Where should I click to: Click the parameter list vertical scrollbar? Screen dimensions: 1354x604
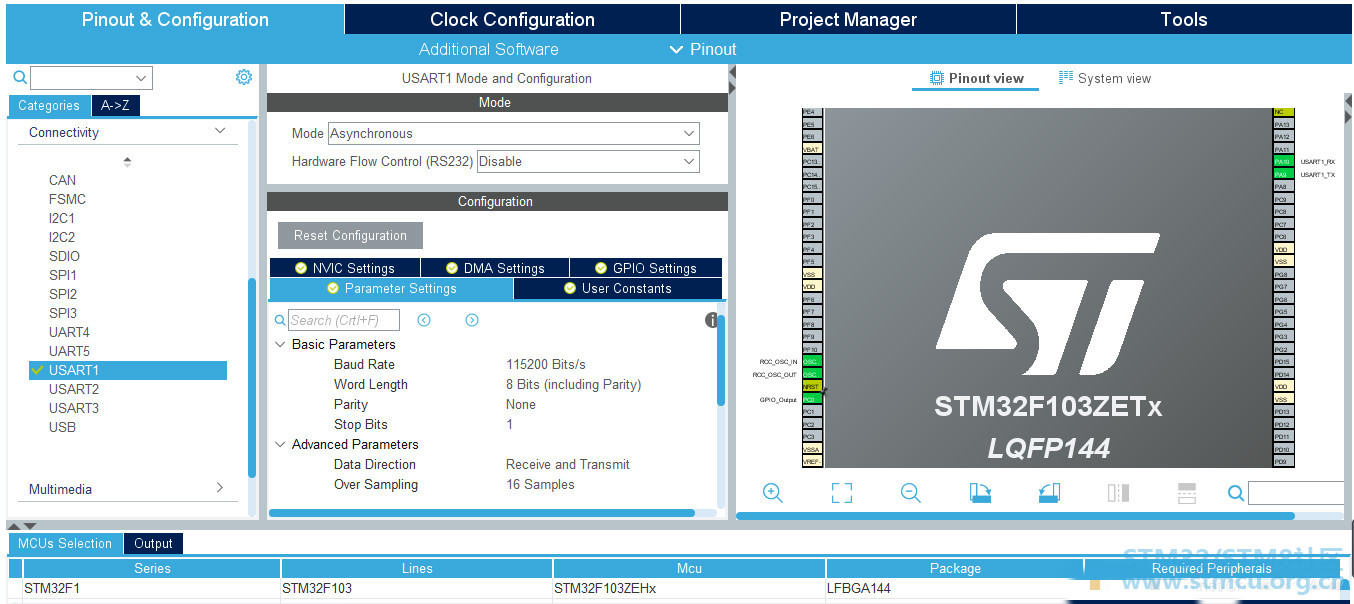pyautogui.click(x=720, y=360)
